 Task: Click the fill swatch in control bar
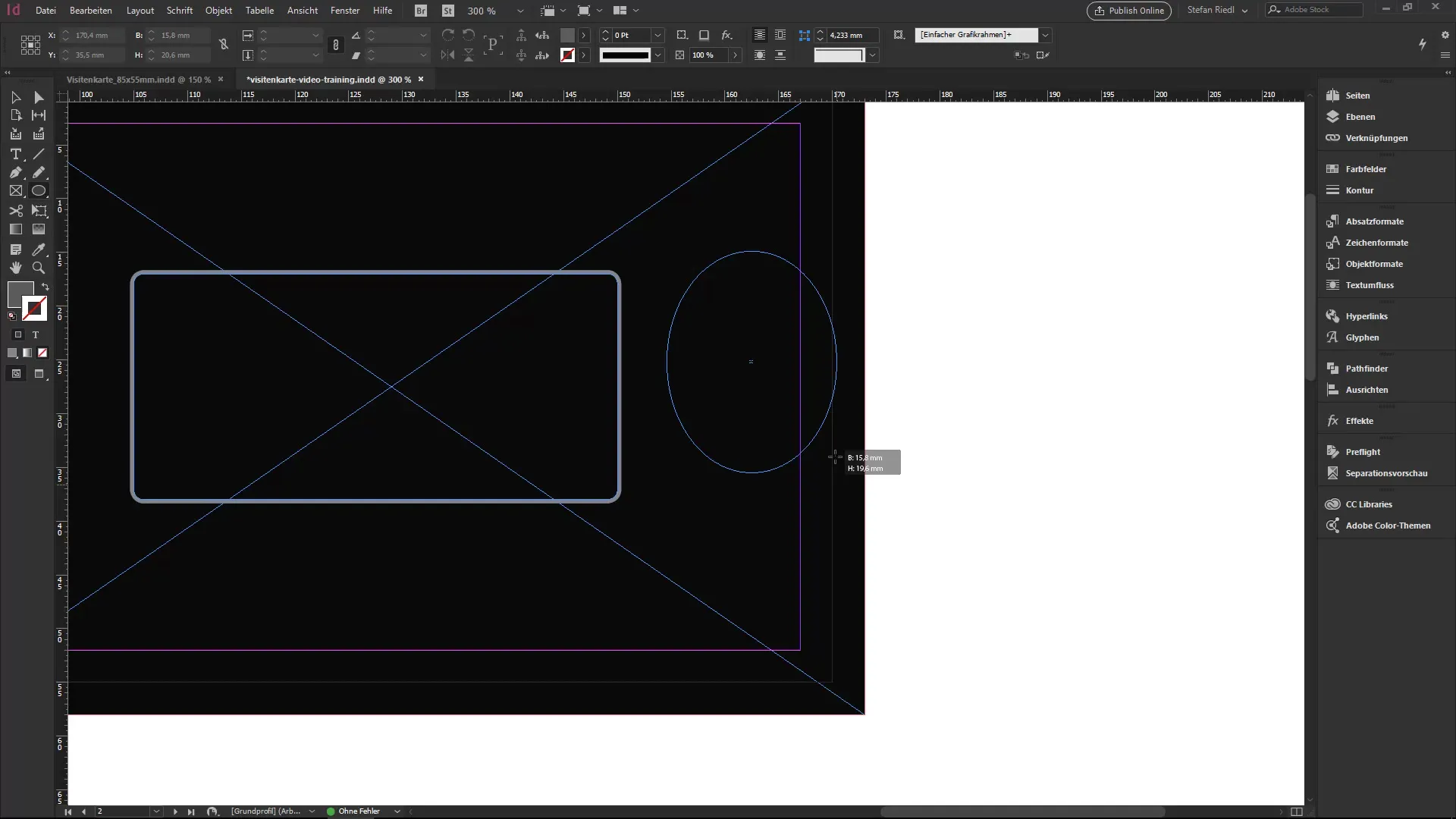pyautogui.click(x=567, y=35)
